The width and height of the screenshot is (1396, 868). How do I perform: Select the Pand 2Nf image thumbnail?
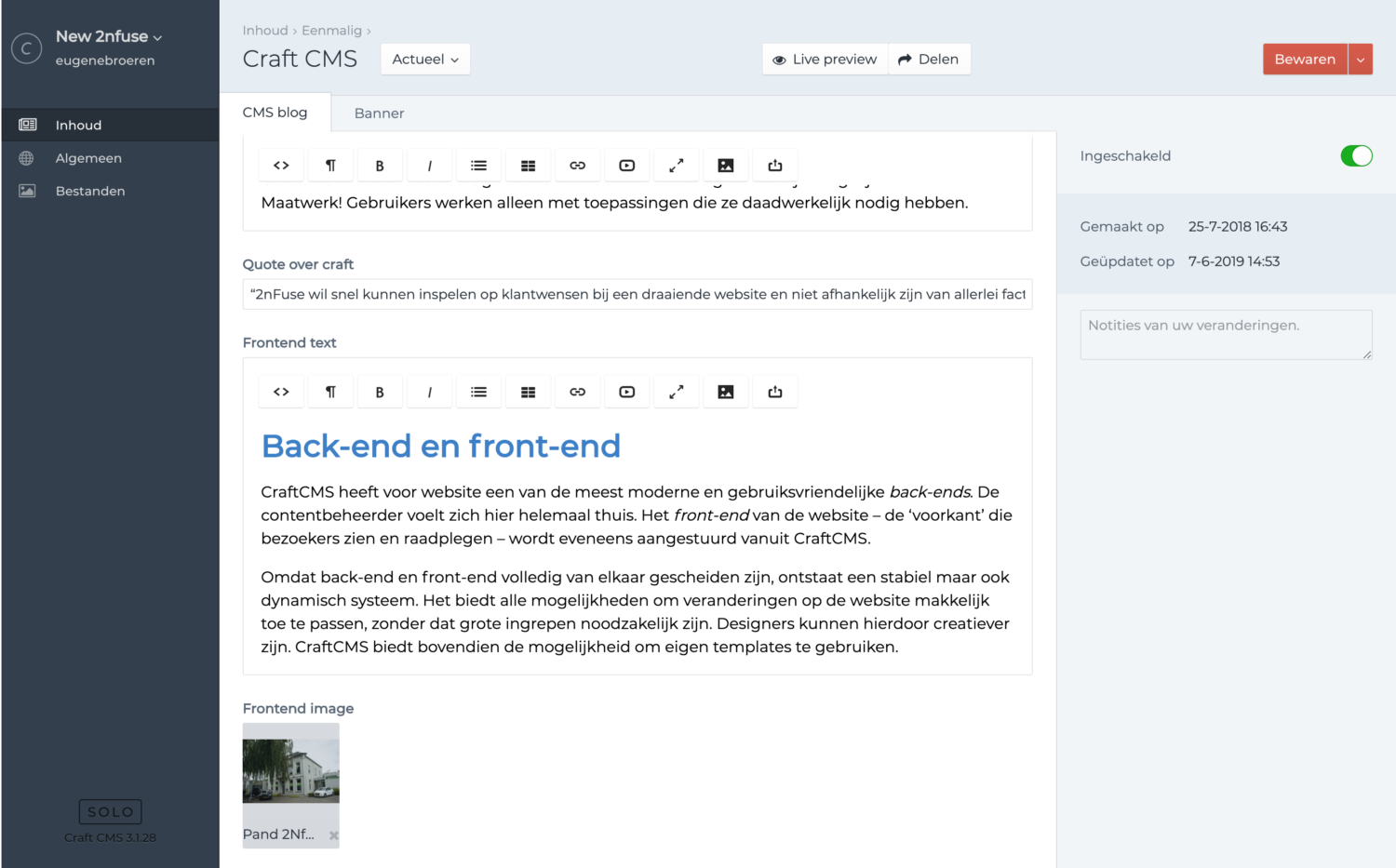point(291,771)
